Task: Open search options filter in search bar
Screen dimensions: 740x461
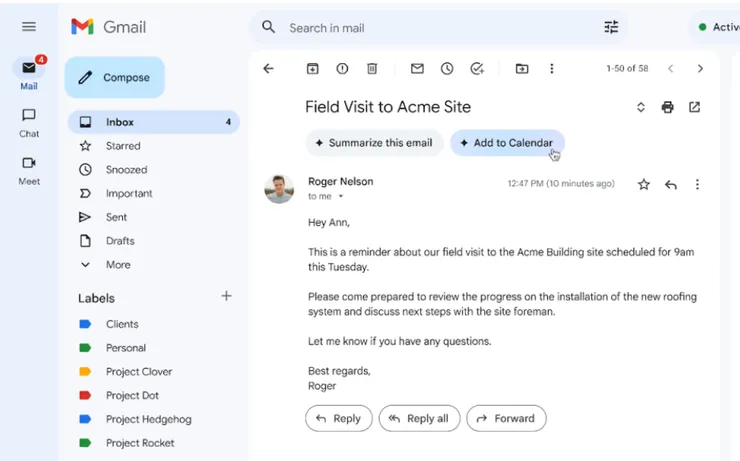Action: coord(611,27)
